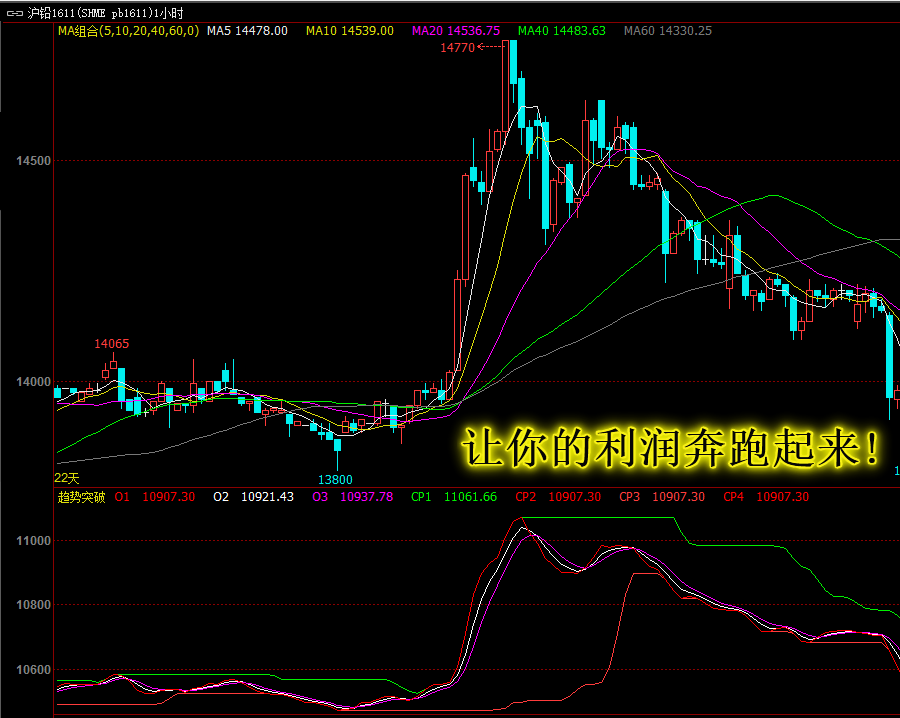The width and height of the screenshot is (900, 718).
Task: Click the tall candlestick at the 14770 peak
Action: 505,86
